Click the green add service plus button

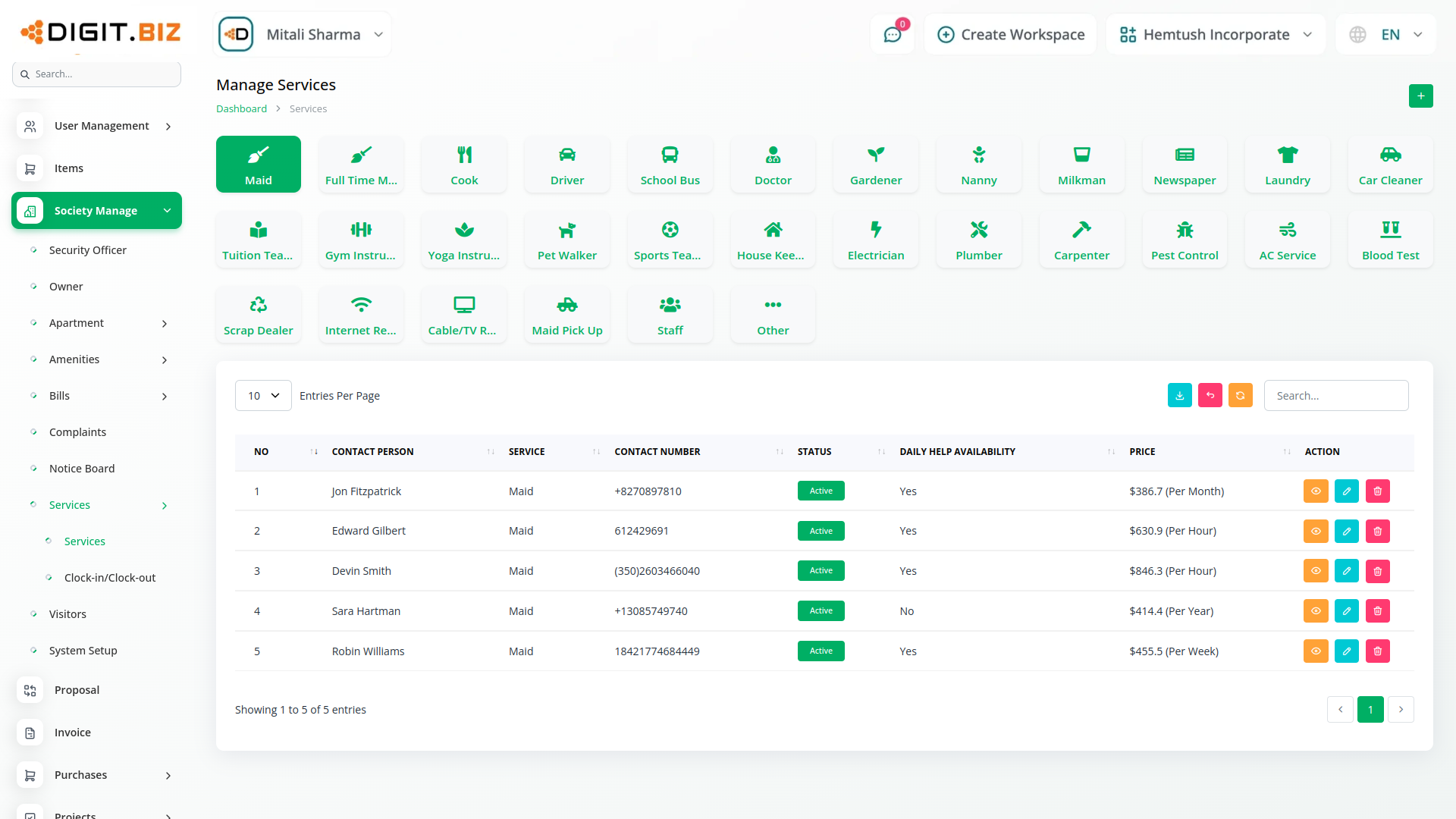[1420, 96]
